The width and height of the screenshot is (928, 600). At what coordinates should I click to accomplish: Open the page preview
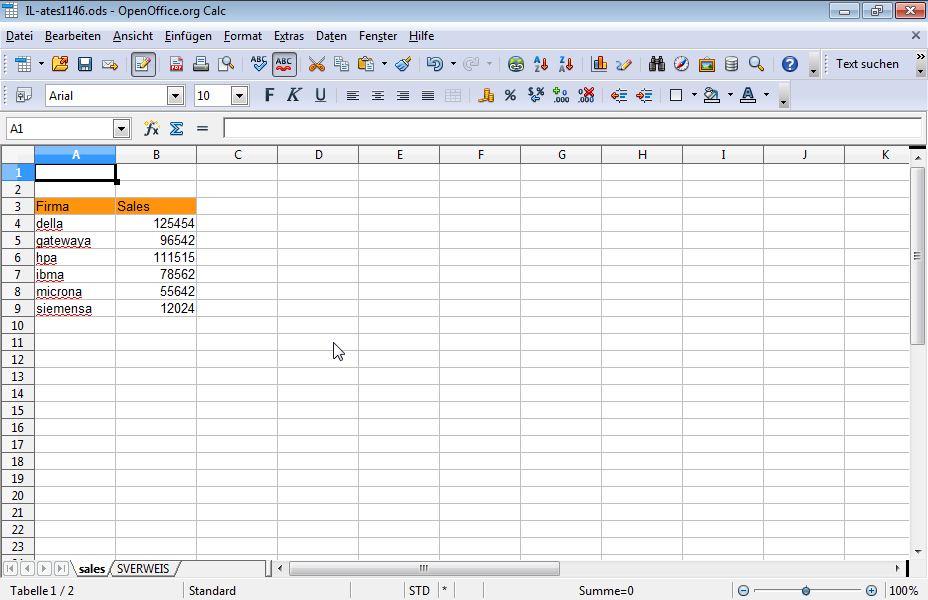[x=226, y=64]
